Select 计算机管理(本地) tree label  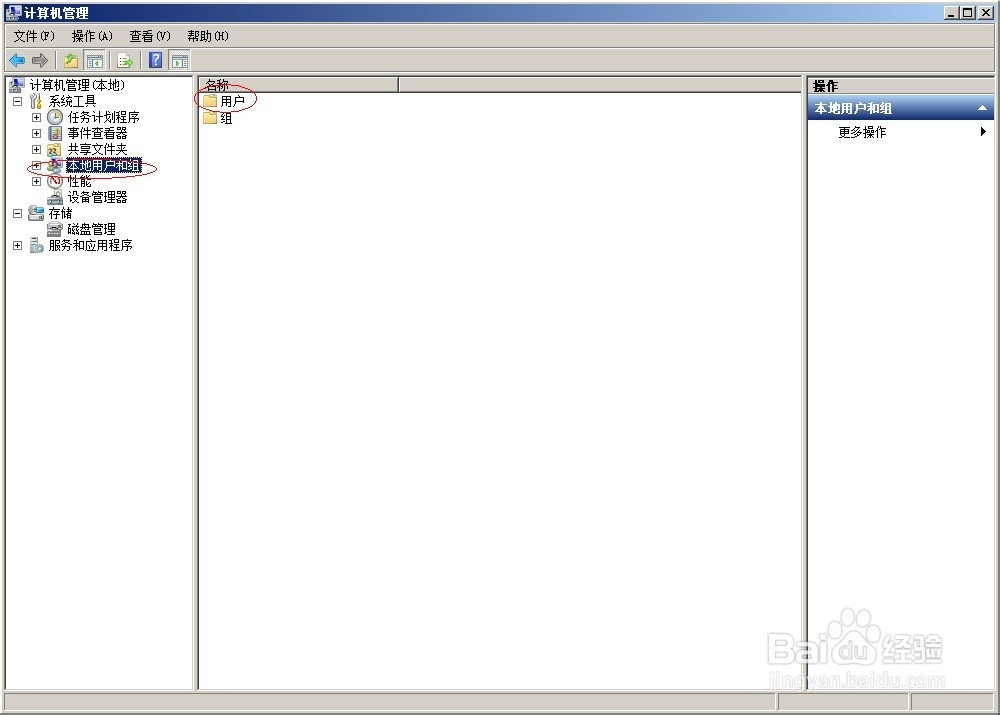click(x=77, y=85)
